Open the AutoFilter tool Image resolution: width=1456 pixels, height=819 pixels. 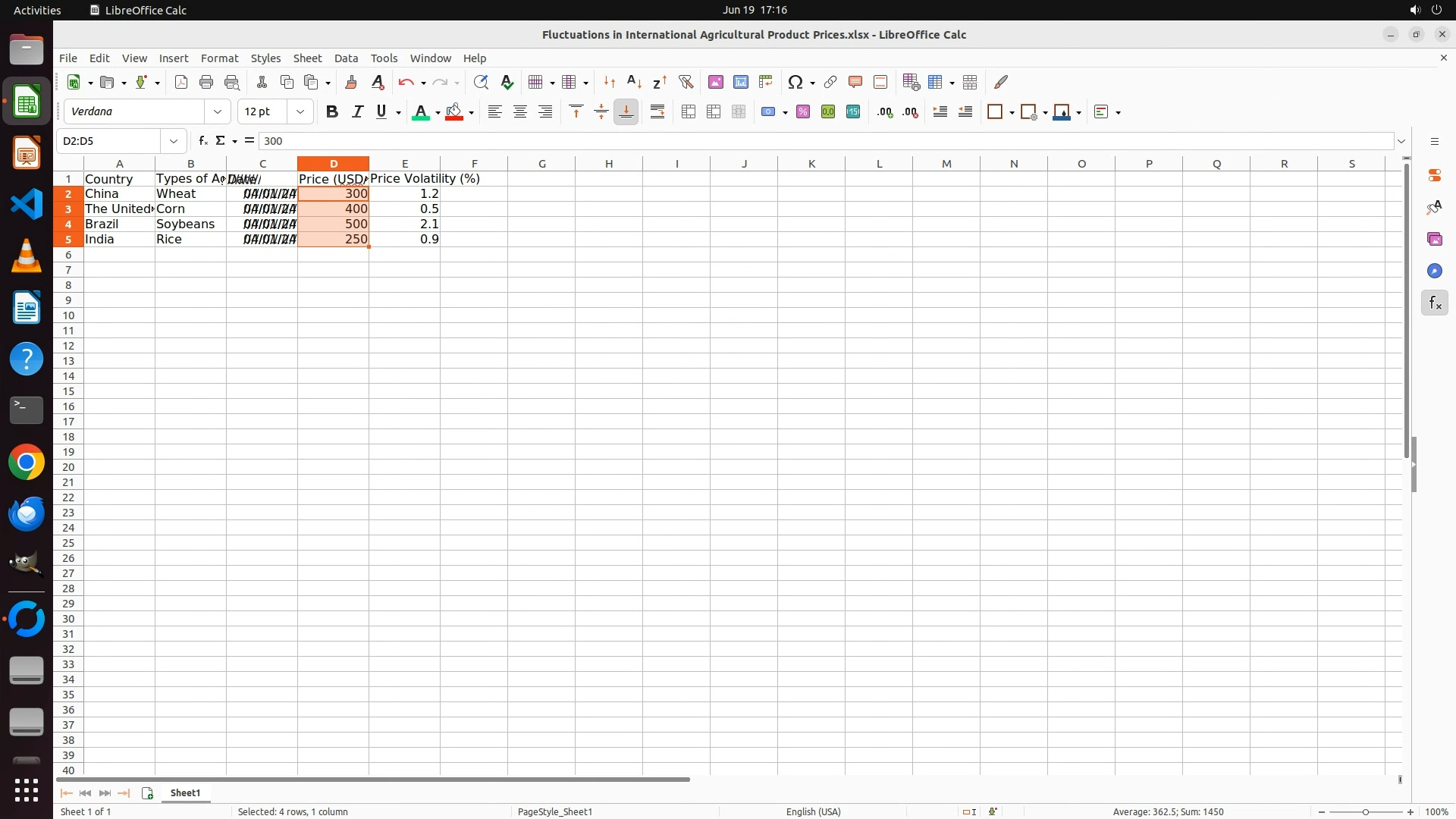pos(686,82)
